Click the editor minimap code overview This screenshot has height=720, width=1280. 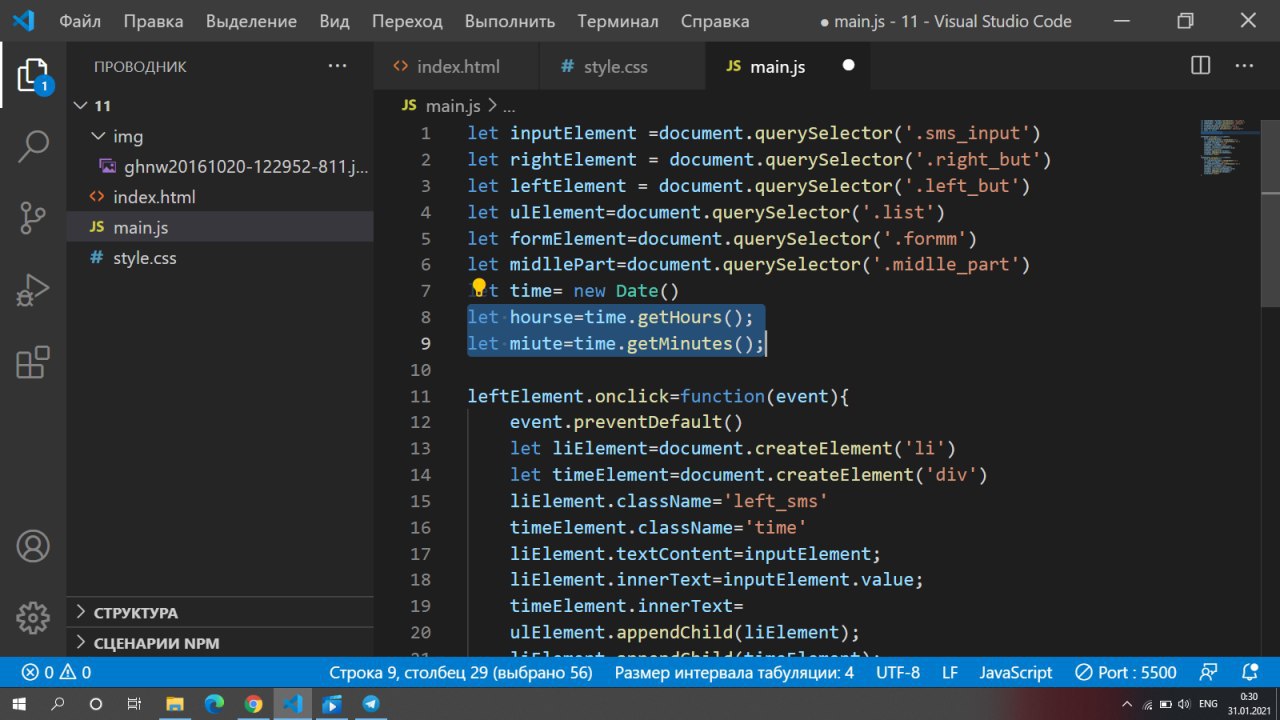(x=1226, y=145)
